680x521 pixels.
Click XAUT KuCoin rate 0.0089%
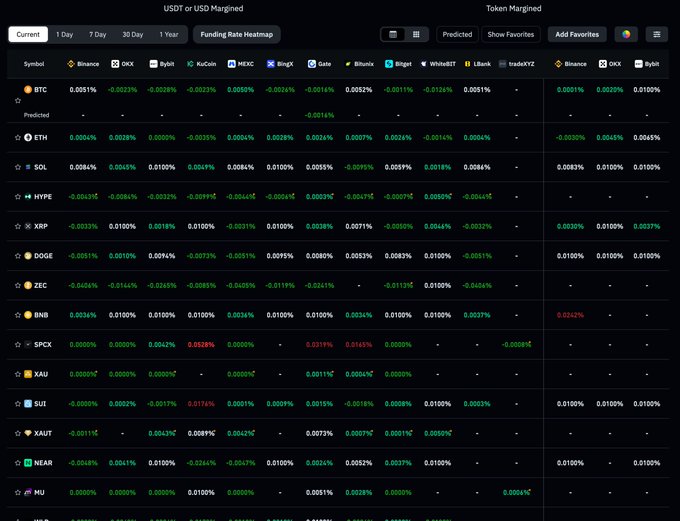[x=201, y=433]
